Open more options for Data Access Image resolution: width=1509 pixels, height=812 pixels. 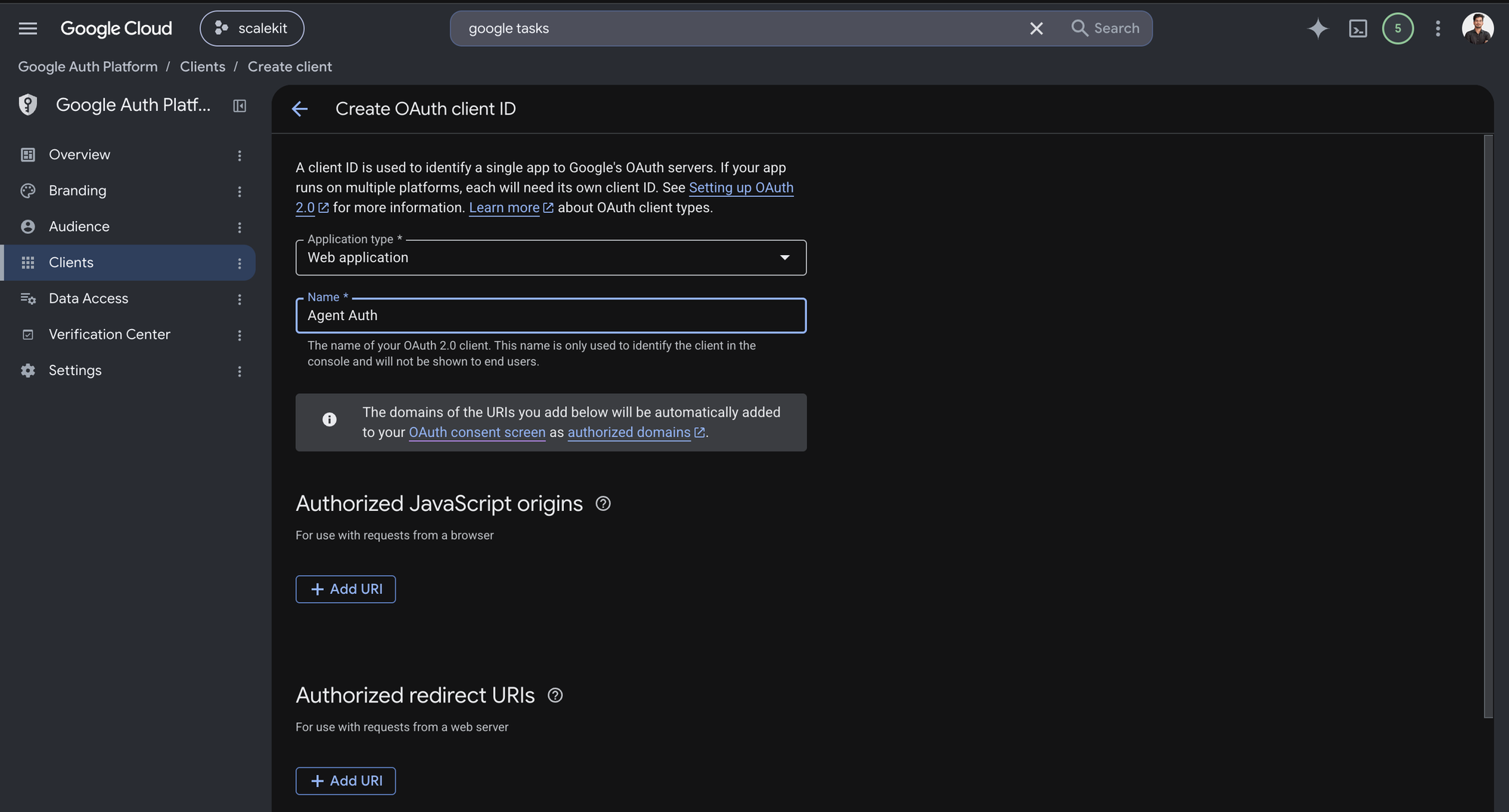click(x=239, y=300)
